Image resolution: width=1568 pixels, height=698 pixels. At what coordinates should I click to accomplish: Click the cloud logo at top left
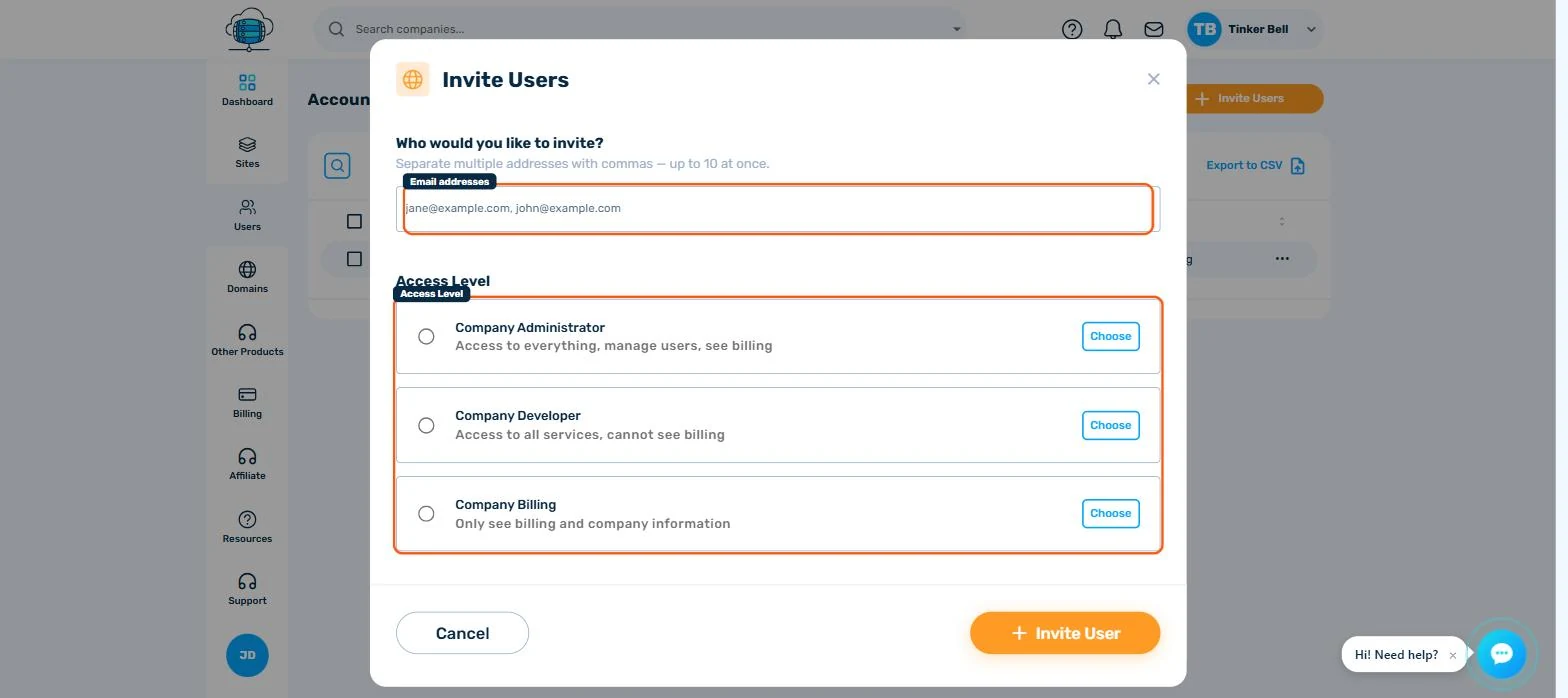click(x=249, y=29)
